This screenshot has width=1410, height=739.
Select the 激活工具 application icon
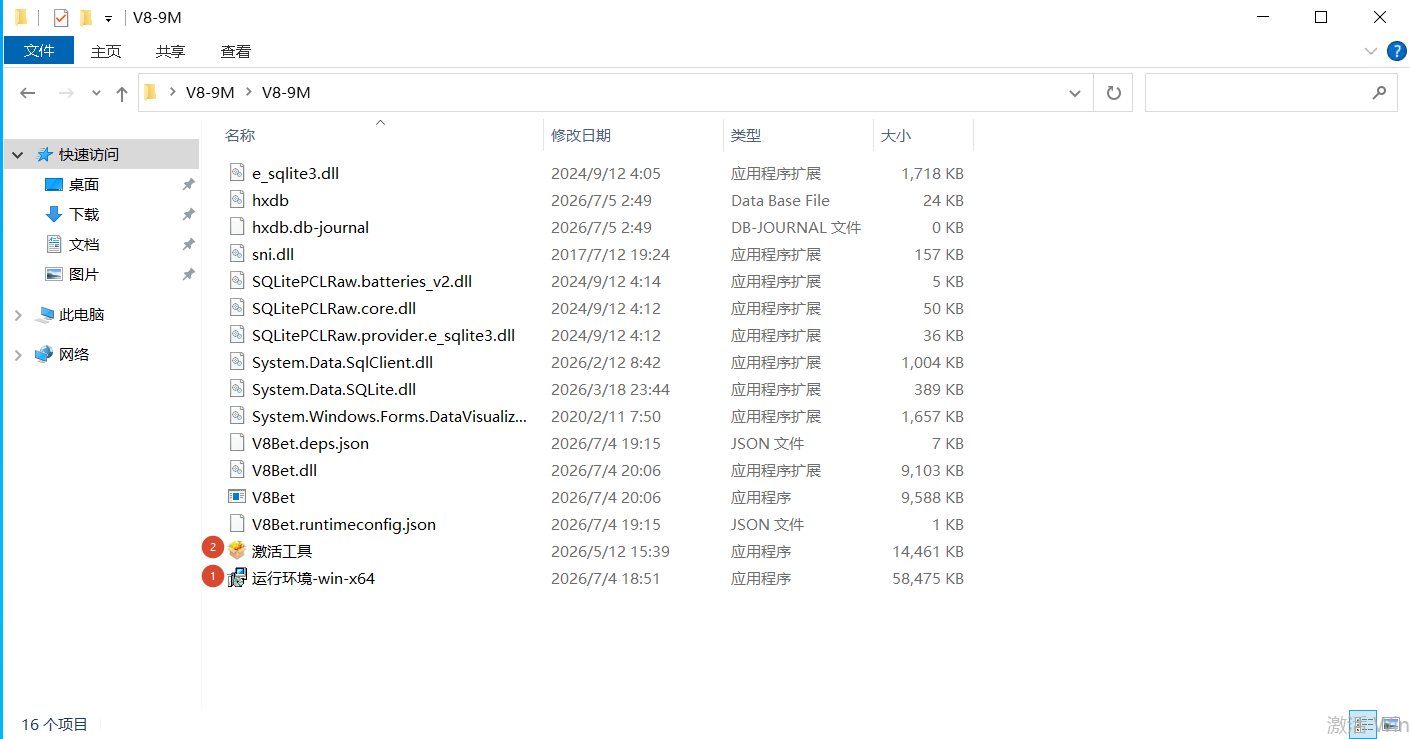[x=237, y=551]
